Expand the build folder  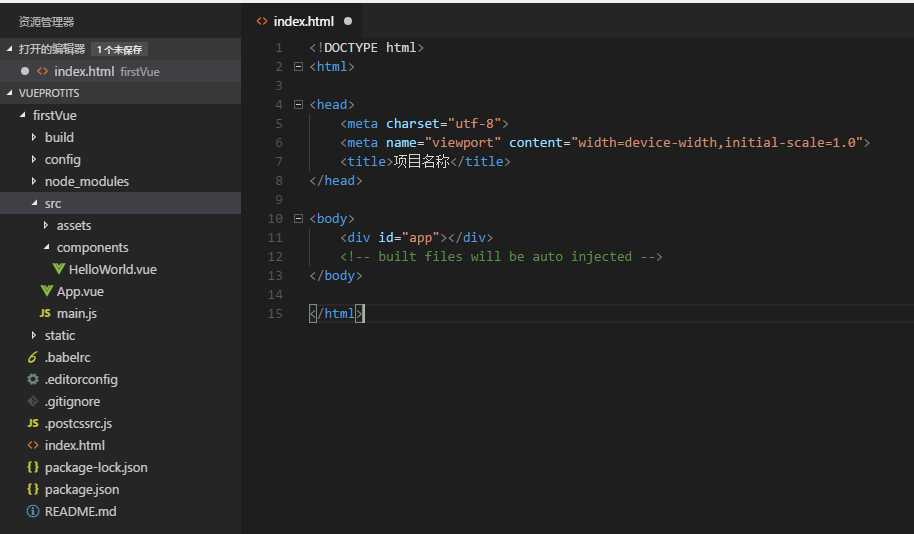(34, 137)
